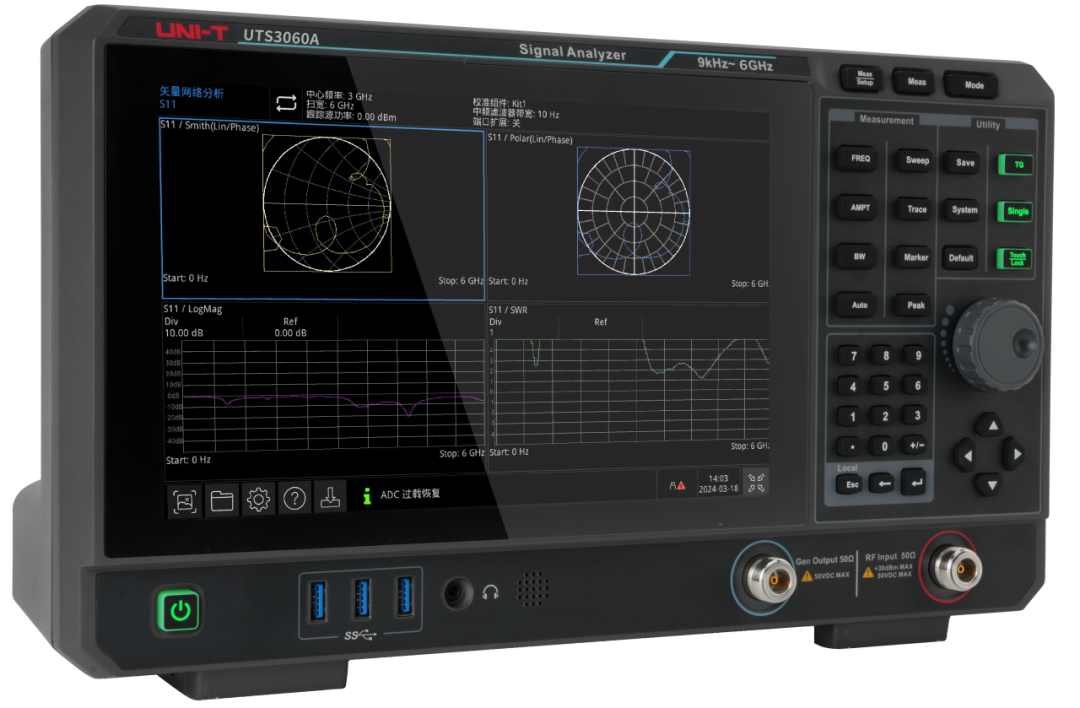This screenshot has width=1080, height=708.
Task: Click numeric key 9
Action: pyautogui.click(x=917, y=355)
